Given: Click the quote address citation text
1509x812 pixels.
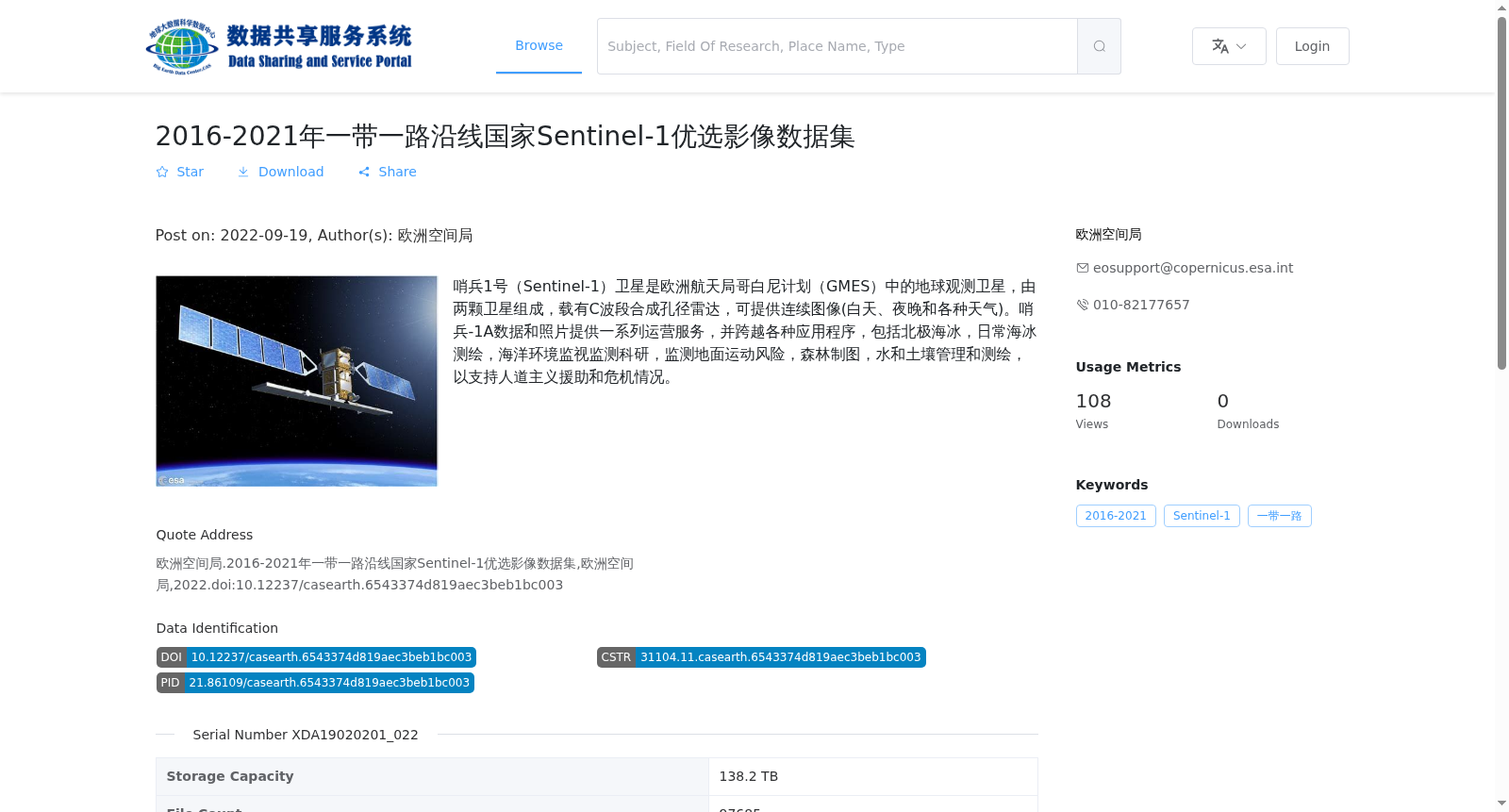Looking at the screenshot, I should [x=395, y=574].
